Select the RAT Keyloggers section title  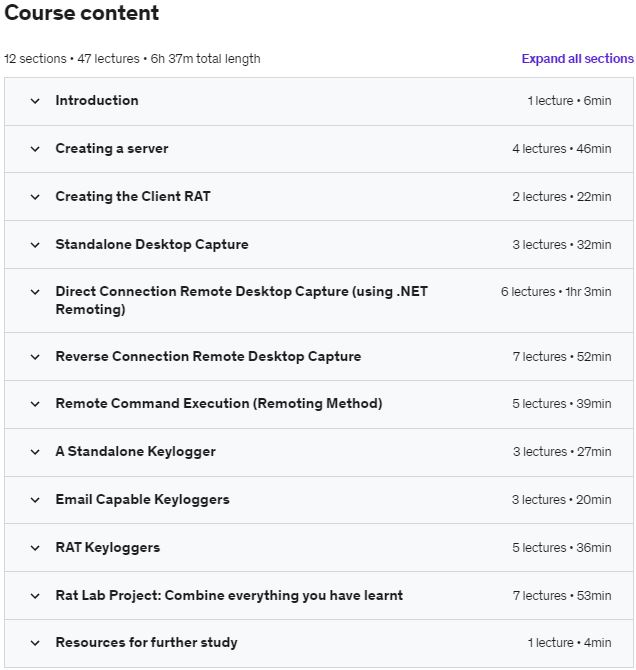tap(108, 548)
